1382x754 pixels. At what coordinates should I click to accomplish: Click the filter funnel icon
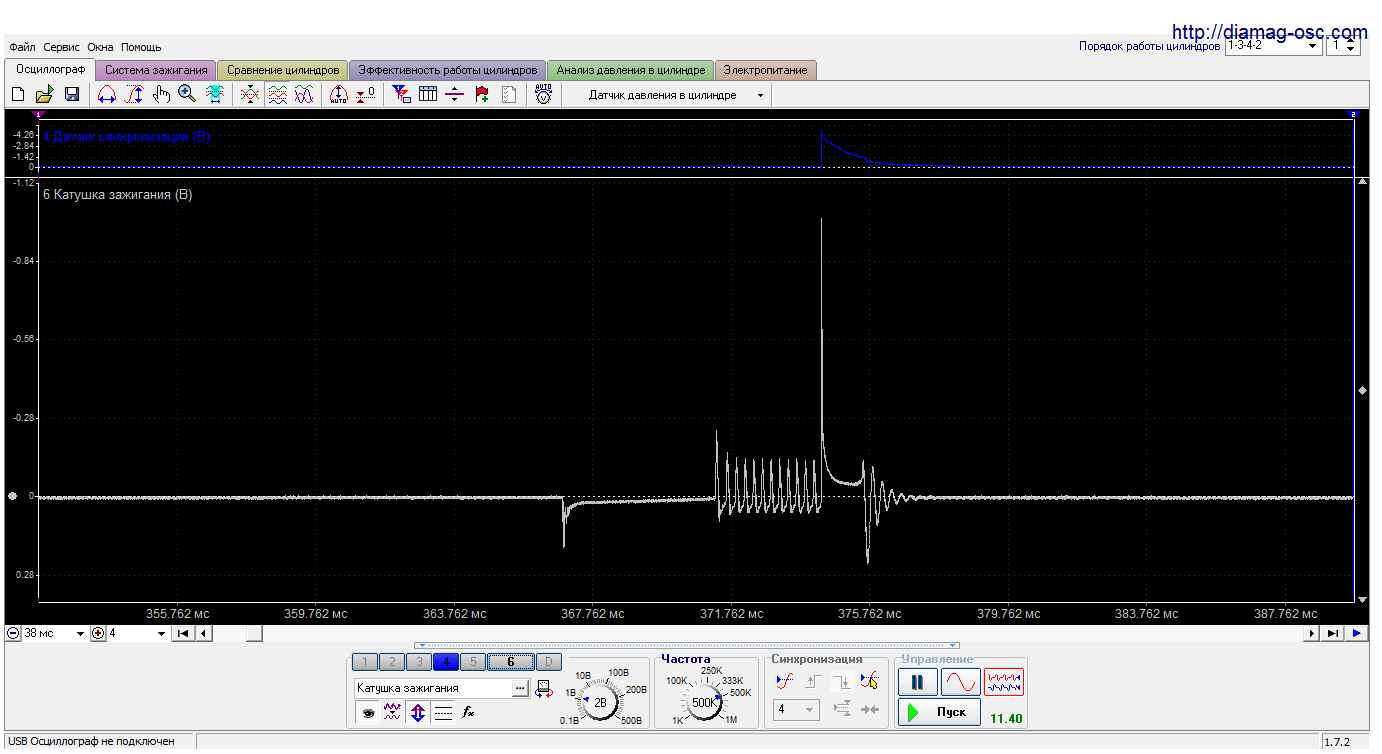[401, 94]
